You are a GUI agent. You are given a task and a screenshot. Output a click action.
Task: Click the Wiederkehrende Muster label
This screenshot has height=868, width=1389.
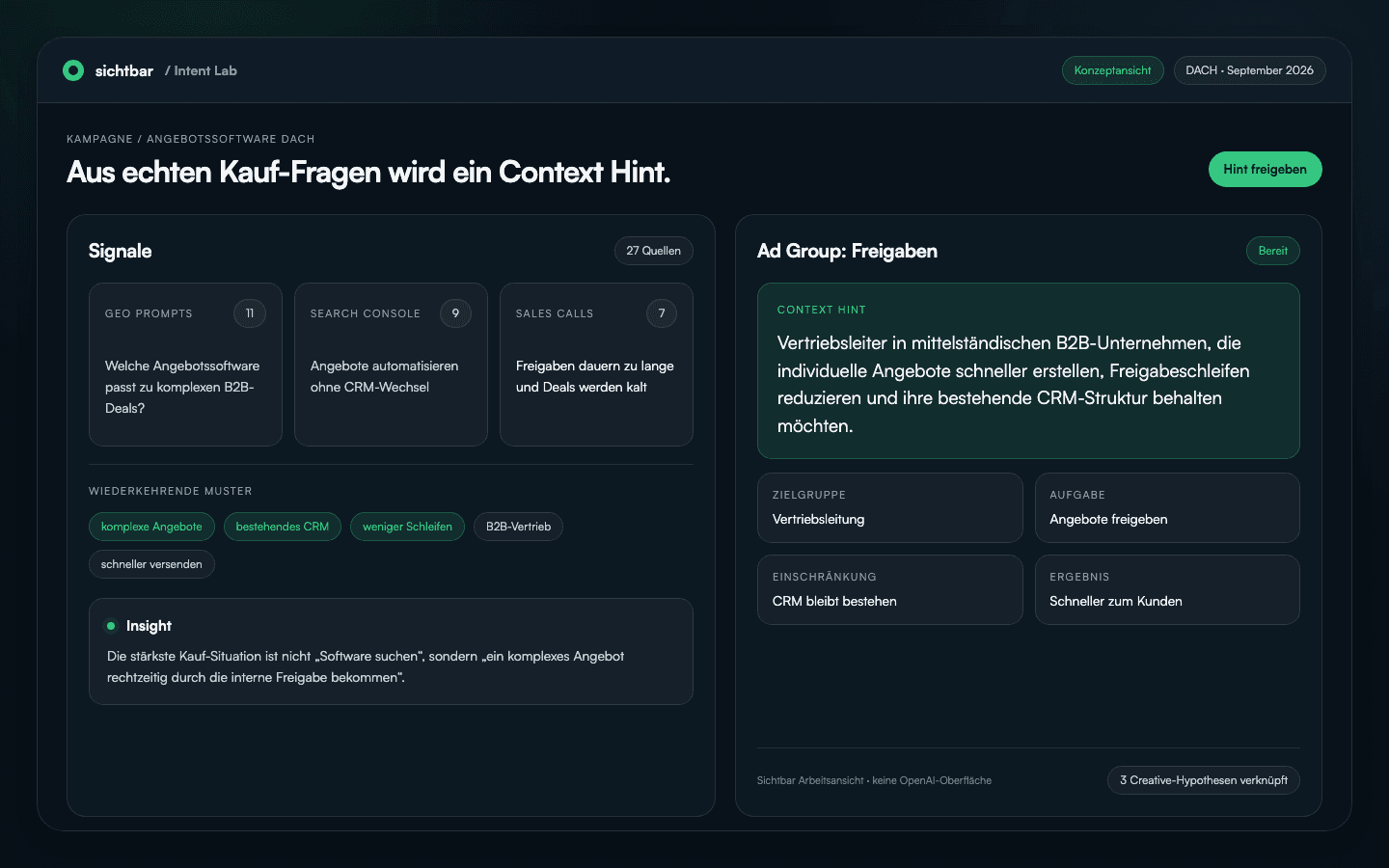pyautogui.click(x=170, y=491)
